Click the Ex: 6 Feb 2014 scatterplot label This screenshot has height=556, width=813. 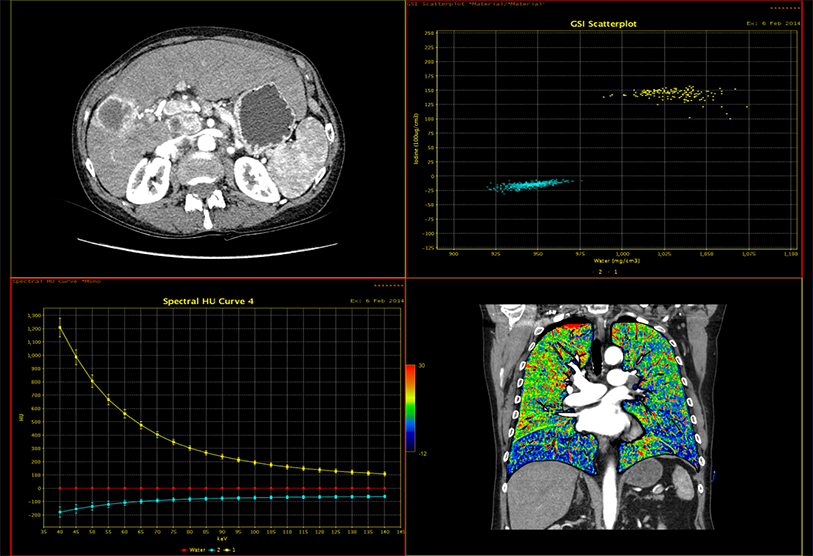pyautogui.click(x=773, y=24)
